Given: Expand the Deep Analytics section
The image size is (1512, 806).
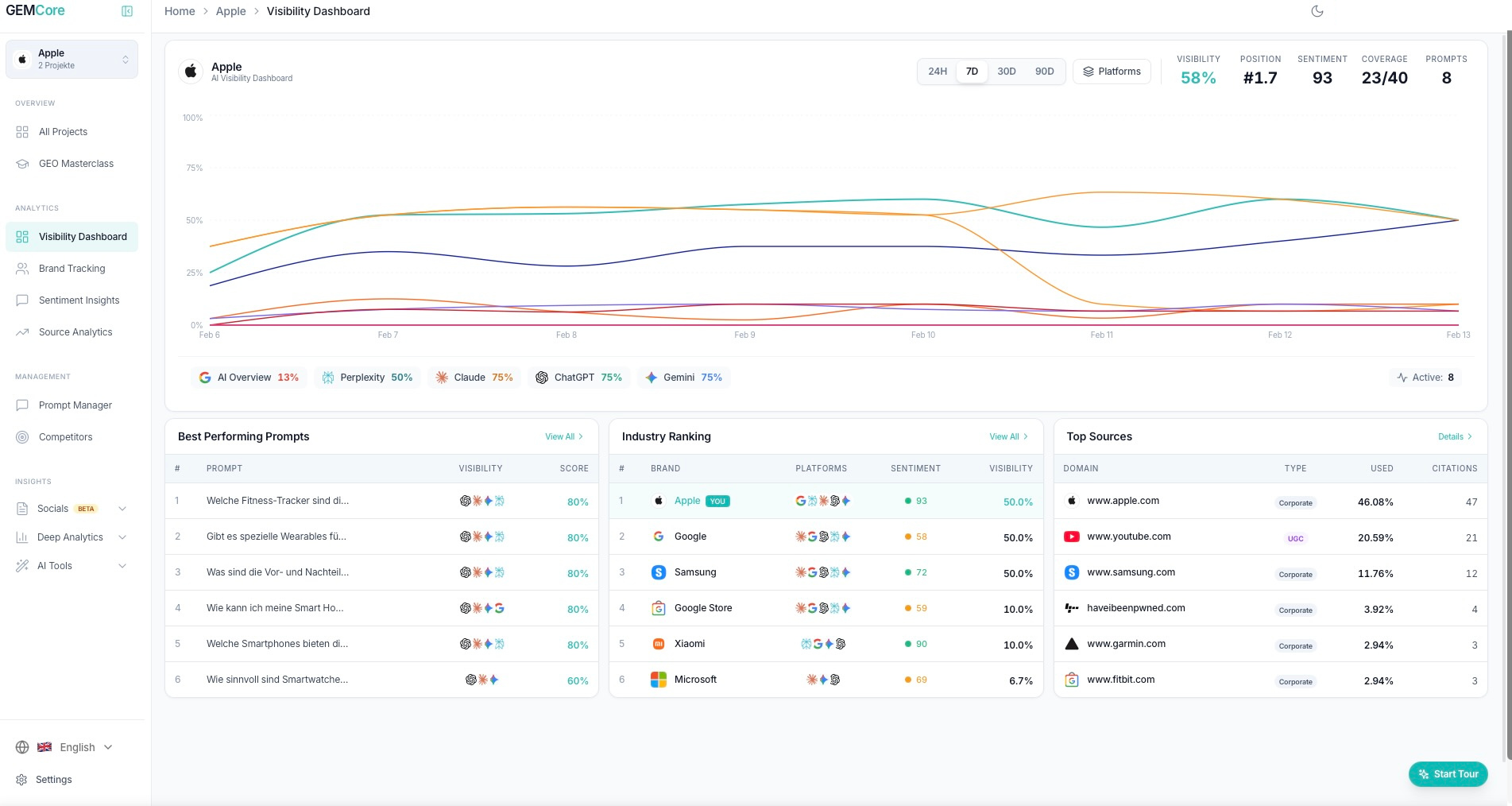Looking at the screenshot, I should coord(72,537).
